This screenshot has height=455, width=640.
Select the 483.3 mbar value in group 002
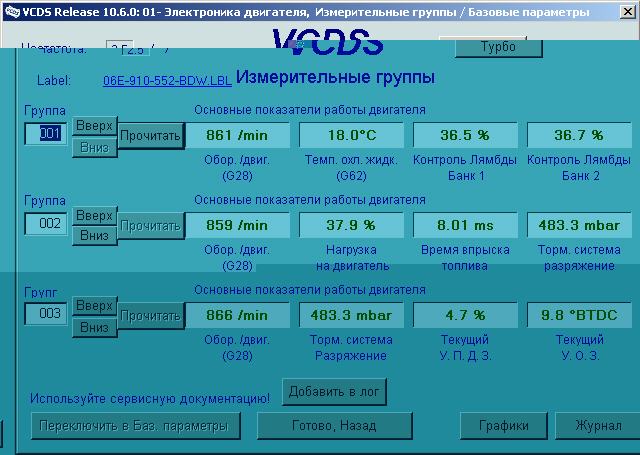579,225
